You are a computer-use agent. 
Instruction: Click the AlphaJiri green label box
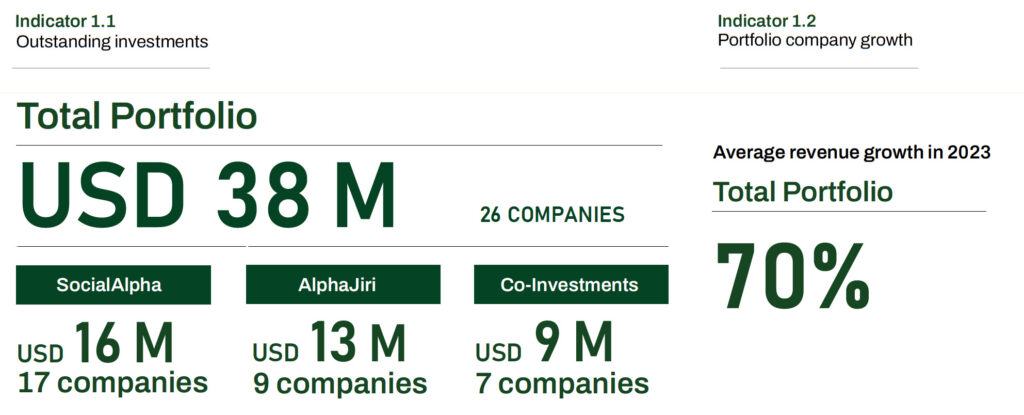click(x=343, y=285)
